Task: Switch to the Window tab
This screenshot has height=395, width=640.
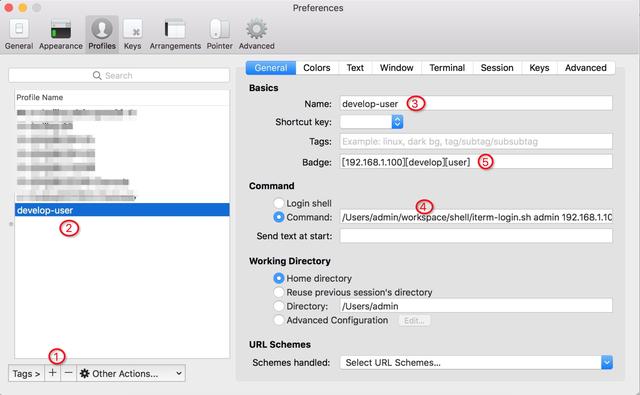Action: click(x=396, y=68)
